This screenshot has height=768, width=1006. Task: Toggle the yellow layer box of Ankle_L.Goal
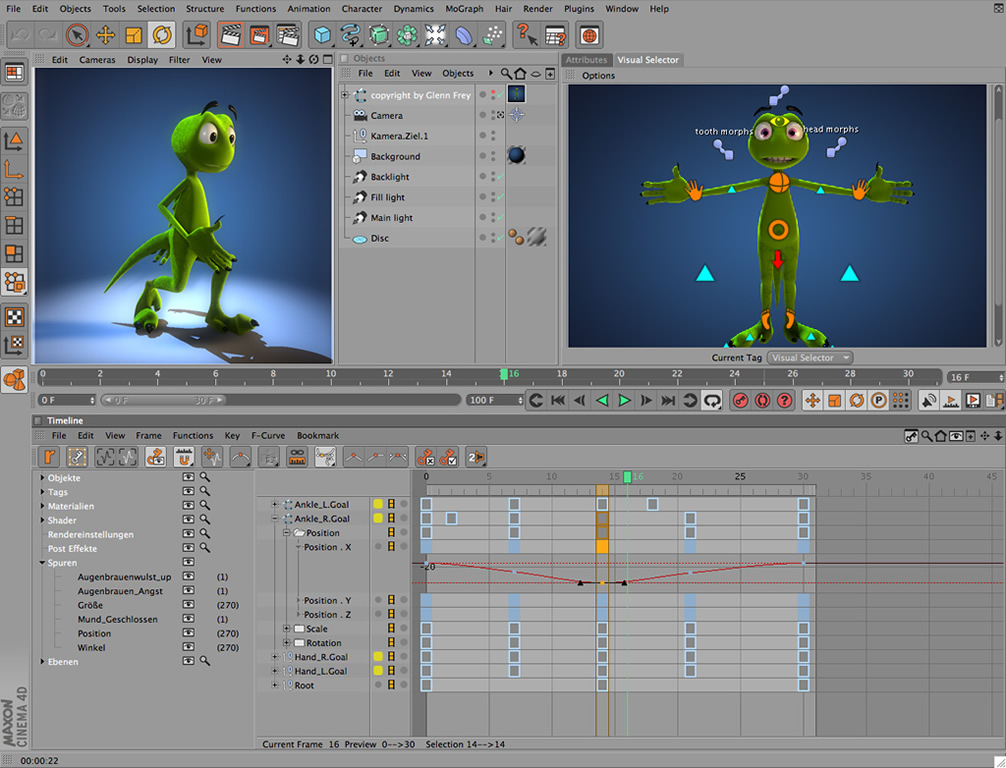pos(378,505)
